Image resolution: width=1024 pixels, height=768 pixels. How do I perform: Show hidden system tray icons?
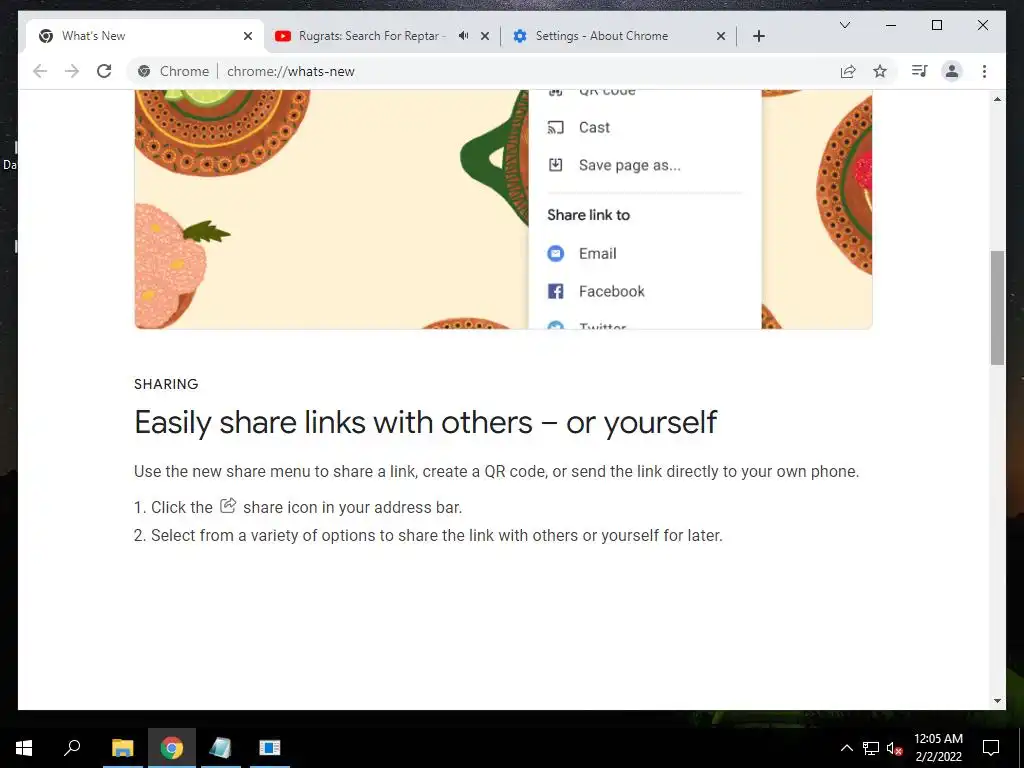(x=846, y=748)
